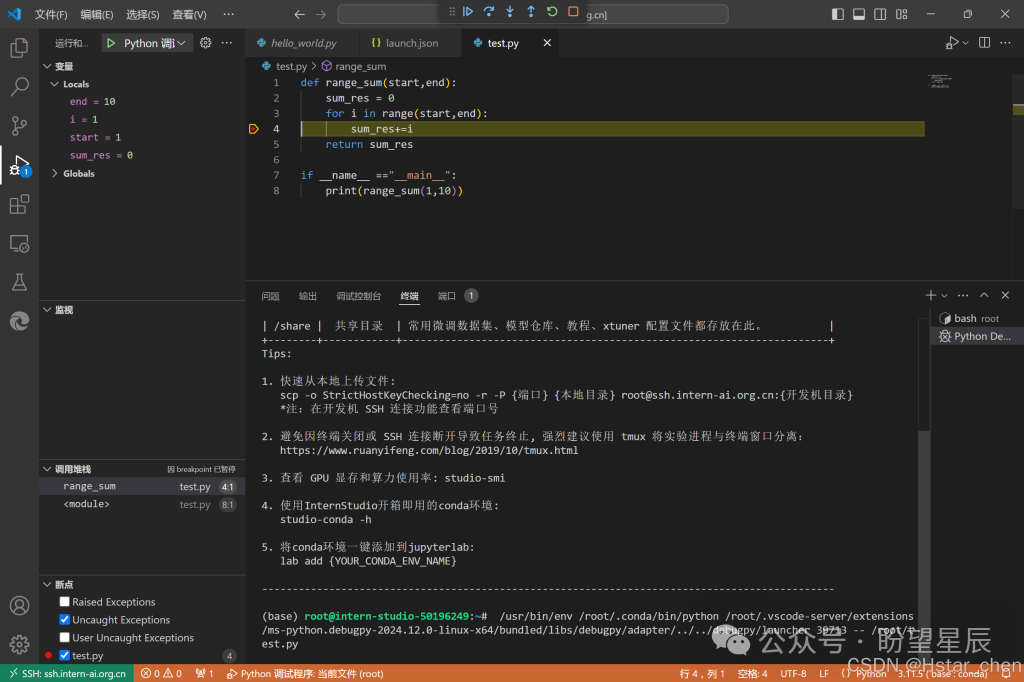
Task: Switch to the Output panel tab
Action: coord(308,296)
